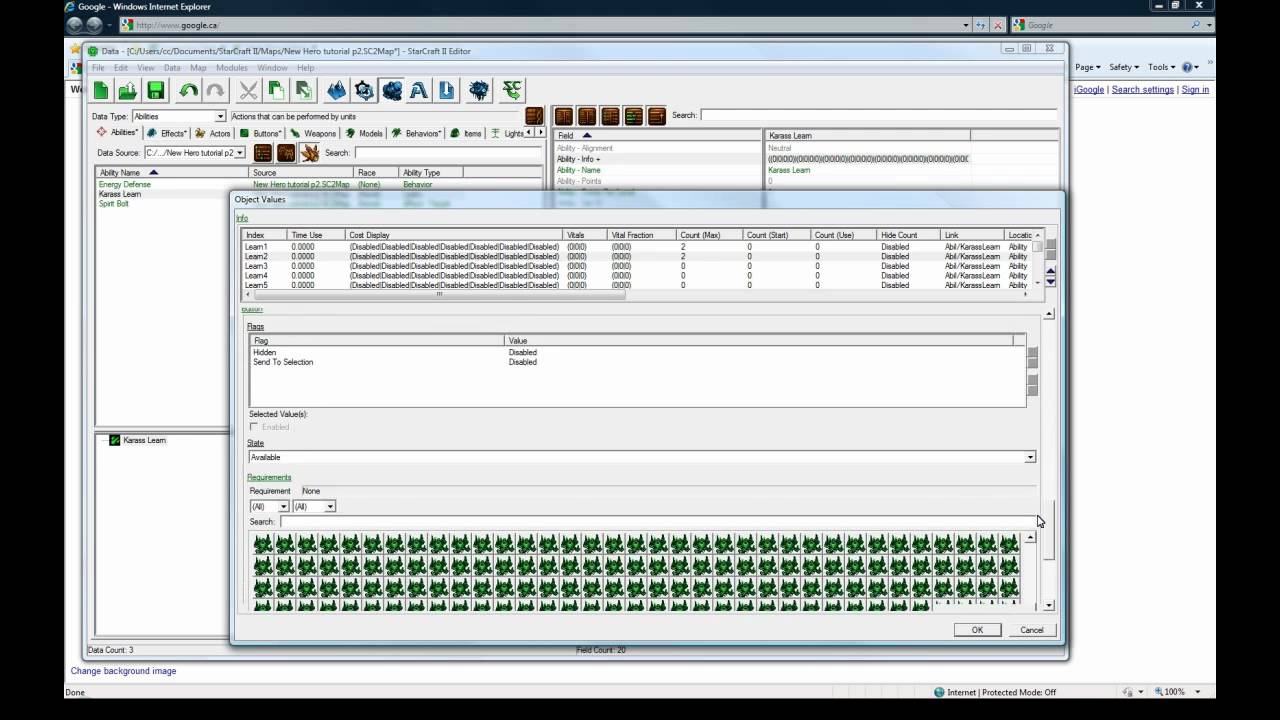Viewport: 1280px width, 720px height.
Task: Click the first brown icon beside Data Source
Action: click(262, 153)
